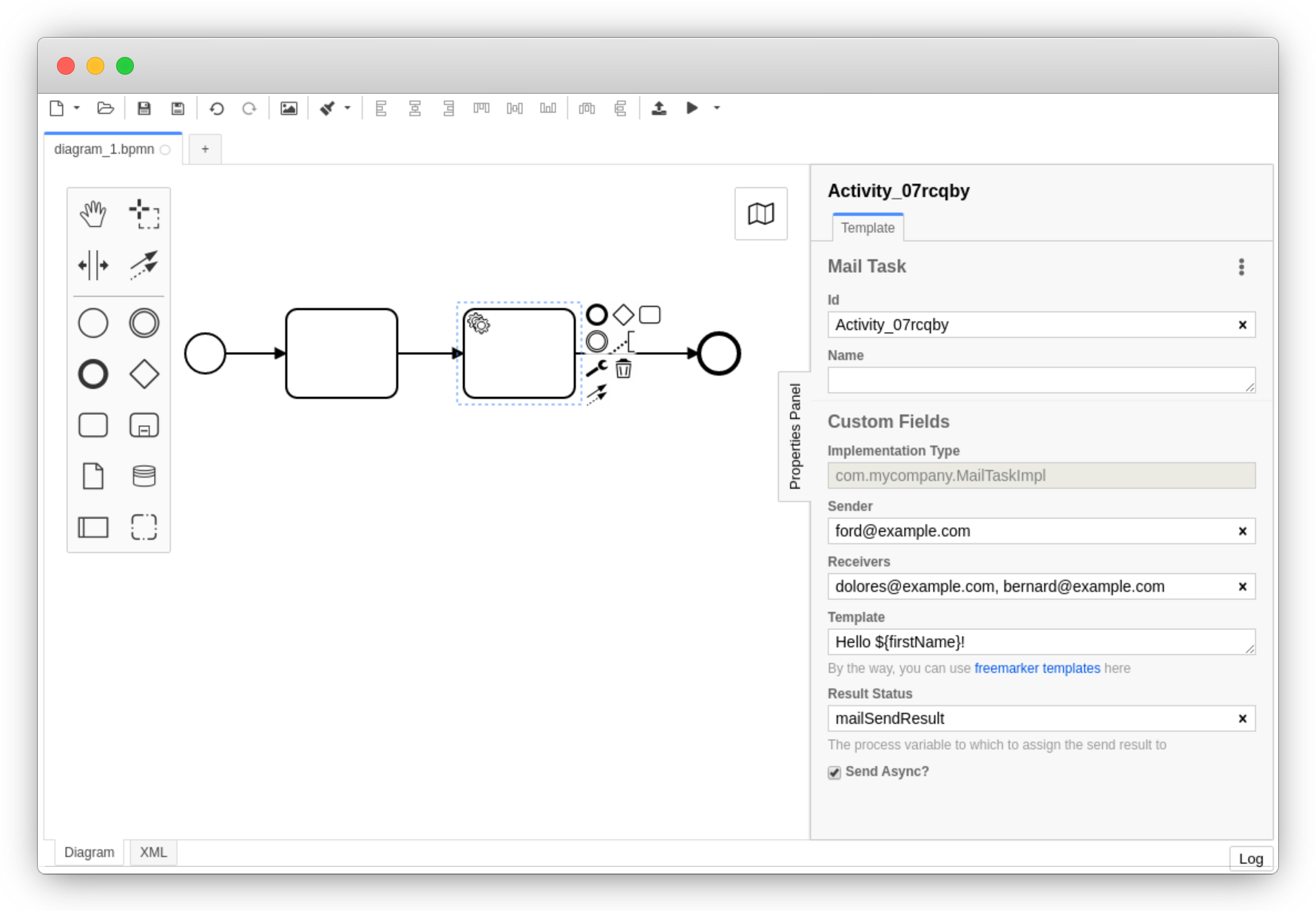
Task: Click the deploy diagram upload icon
Action: click(658, 109)
